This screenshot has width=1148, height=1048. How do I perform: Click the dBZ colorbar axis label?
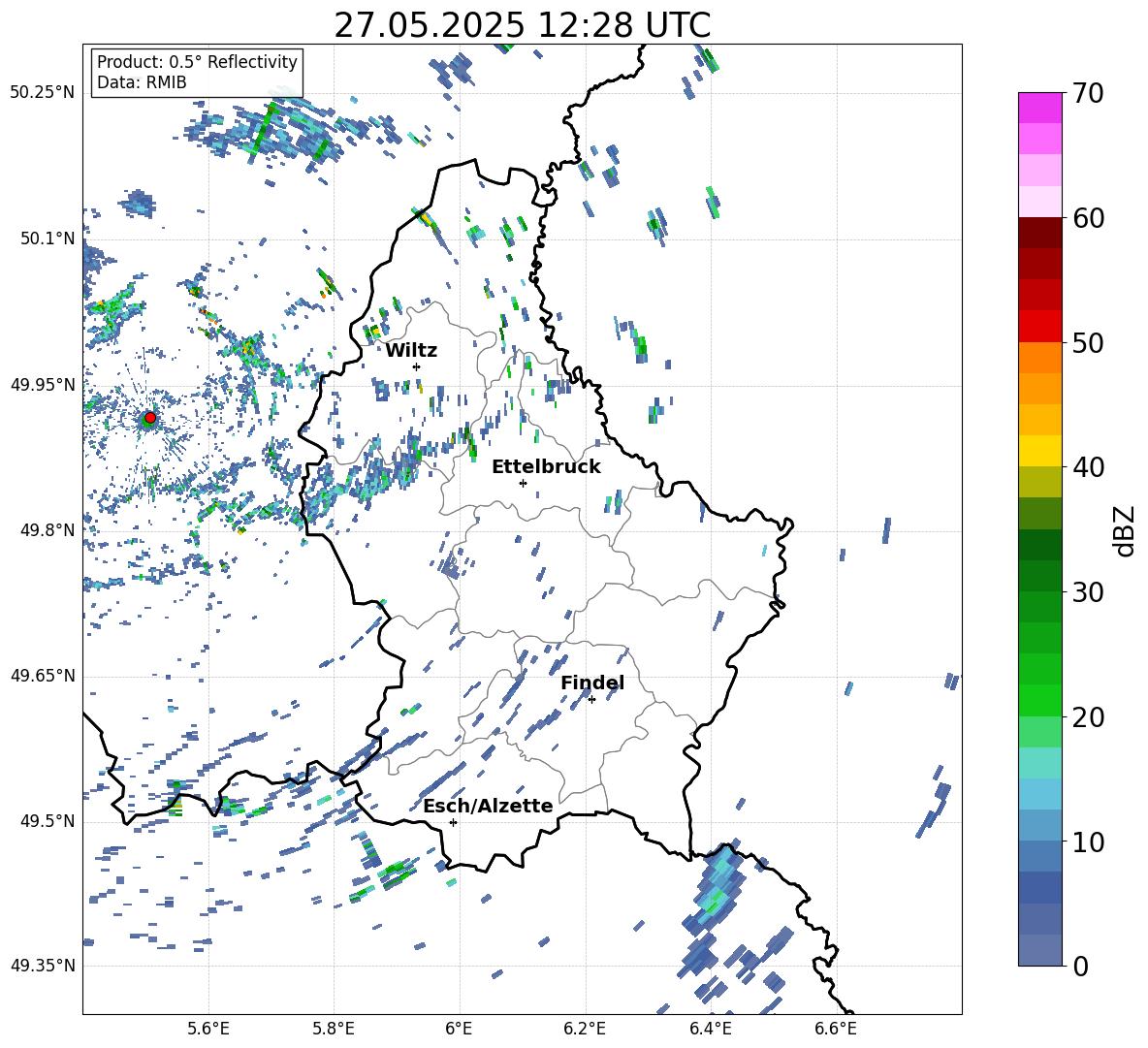1126,530
